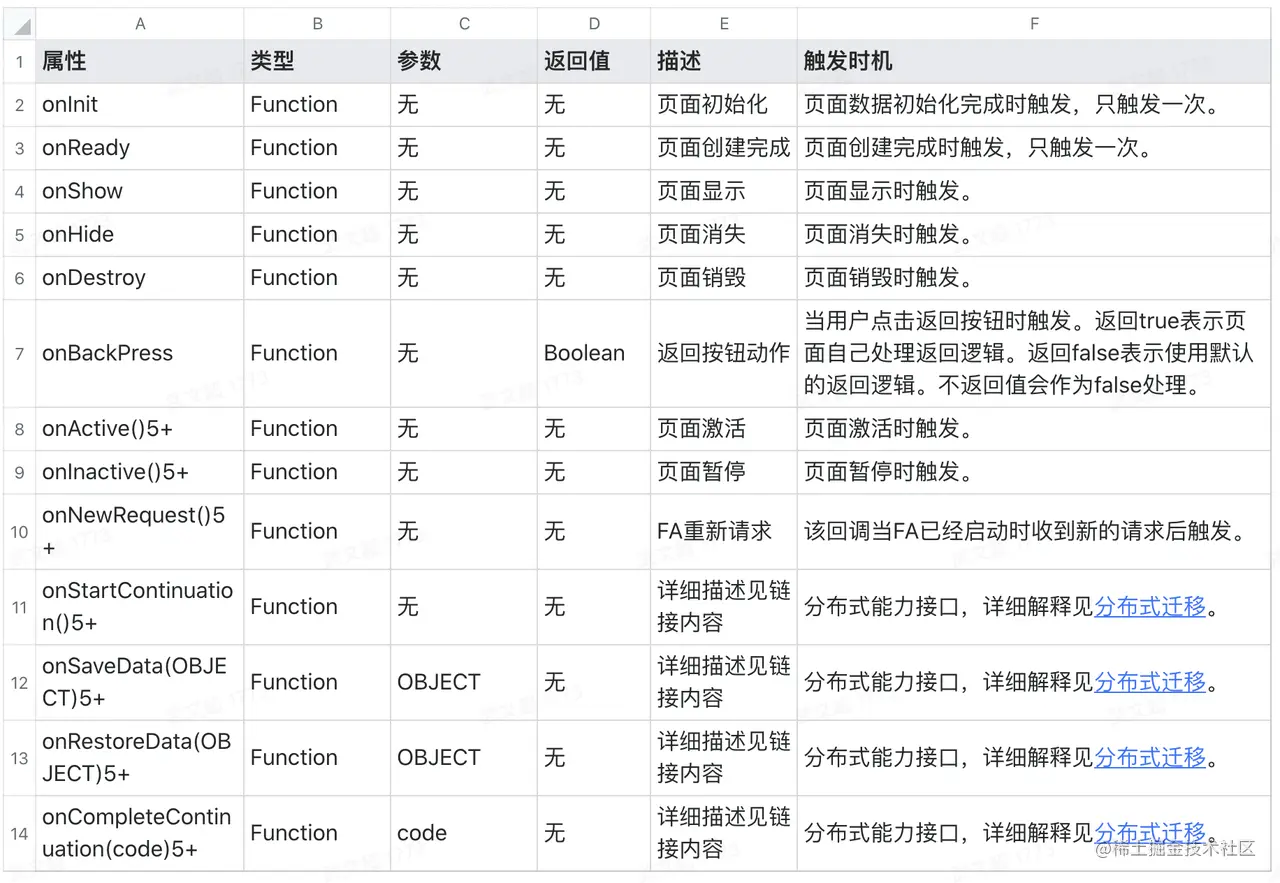
Task: Select row 1 header number
Action: pyautogui.click(x=19, y=61)
